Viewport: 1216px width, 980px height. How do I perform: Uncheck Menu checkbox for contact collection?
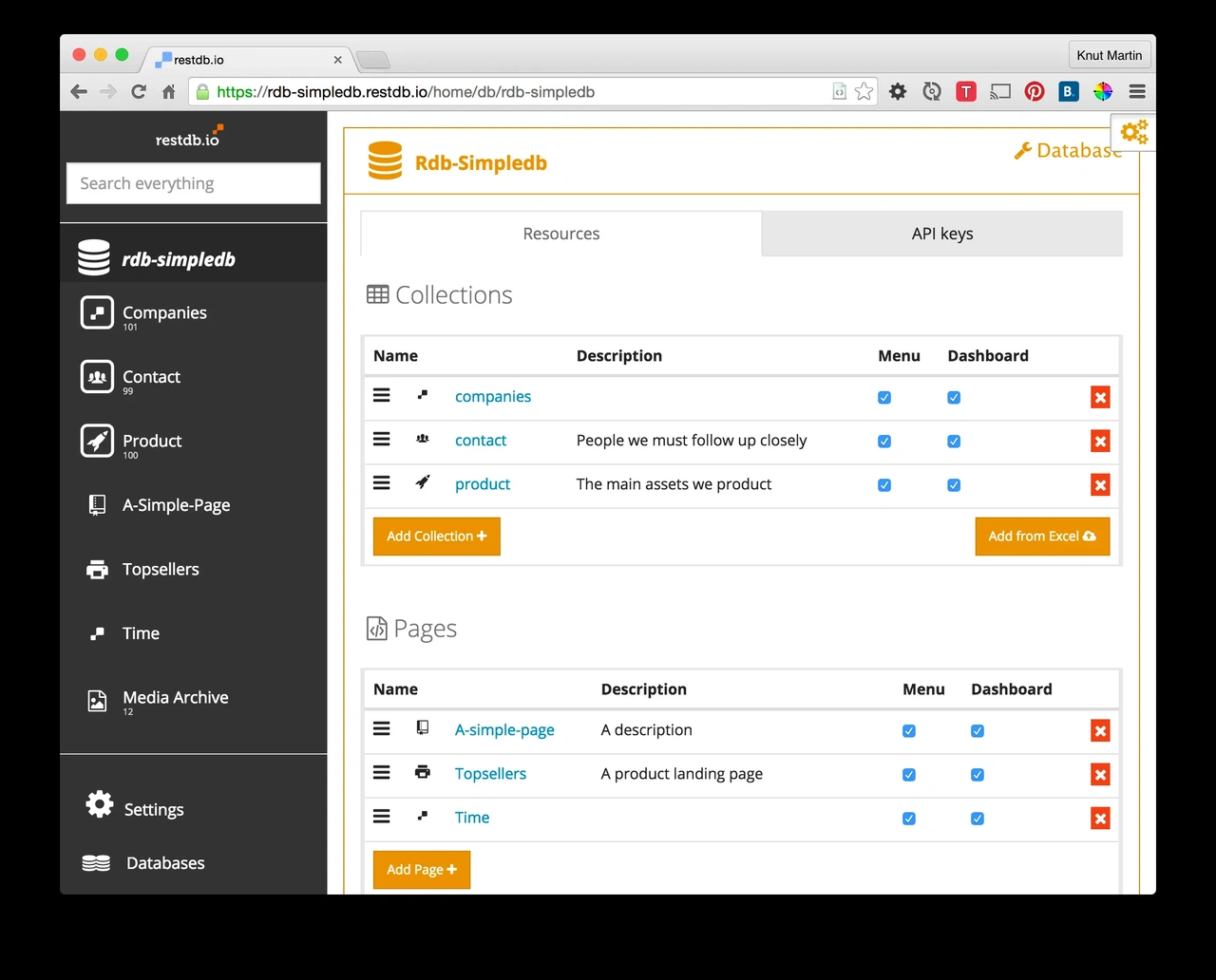click(883, 441)
